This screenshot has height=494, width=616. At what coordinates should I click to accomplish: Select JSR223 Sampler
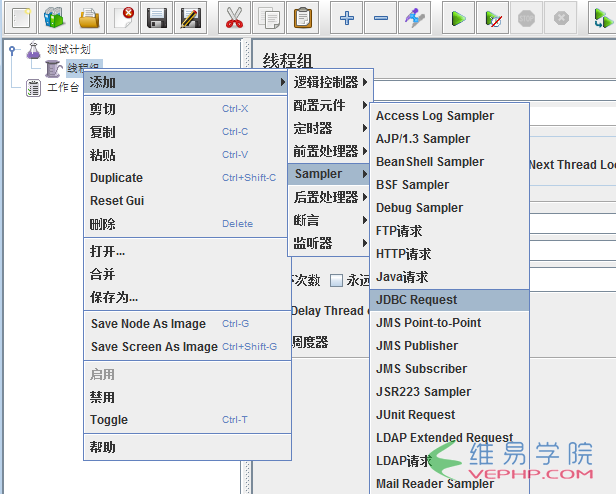(449, 392)
